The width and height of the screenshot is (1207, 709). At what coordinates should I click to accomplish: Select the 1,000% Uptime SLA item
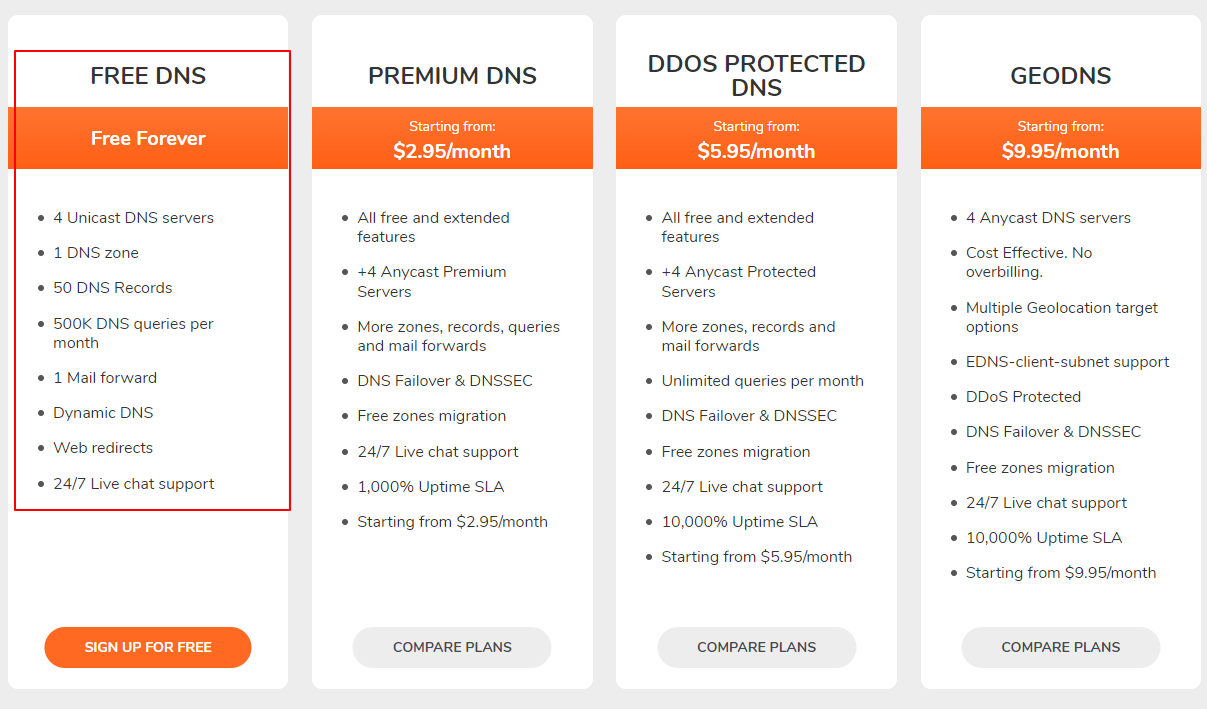click(430, 487)
